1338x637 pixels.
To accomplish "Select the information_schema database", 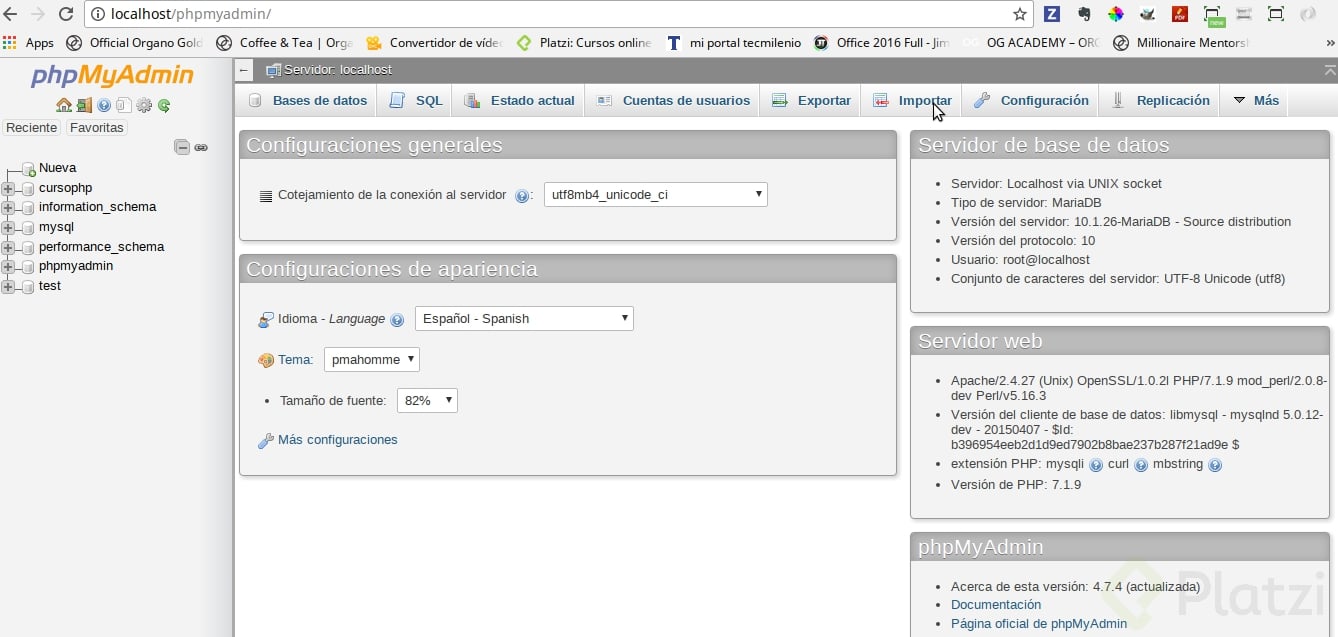I will tap(97, 207).
